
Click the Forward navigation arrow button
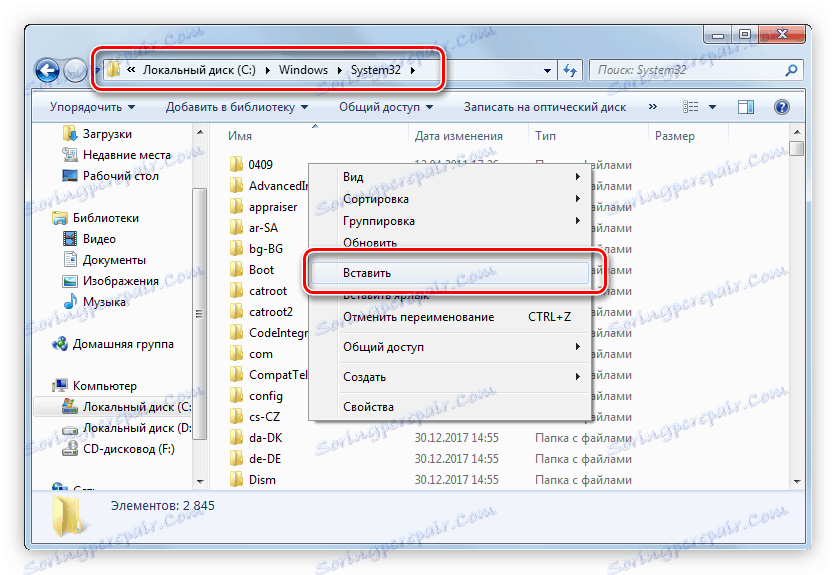[x=75, y=70]
